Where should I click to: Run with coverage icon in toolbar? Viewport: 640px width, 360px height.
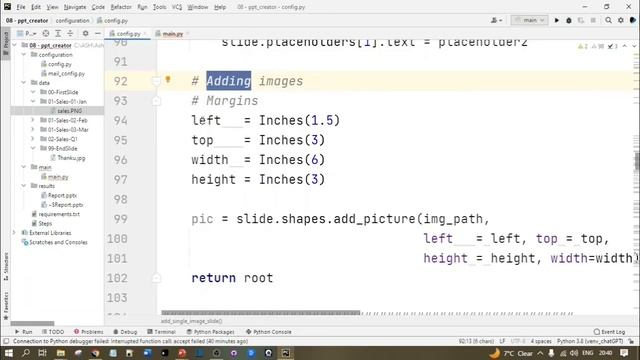pyautogui.click(x=581, y=20)
